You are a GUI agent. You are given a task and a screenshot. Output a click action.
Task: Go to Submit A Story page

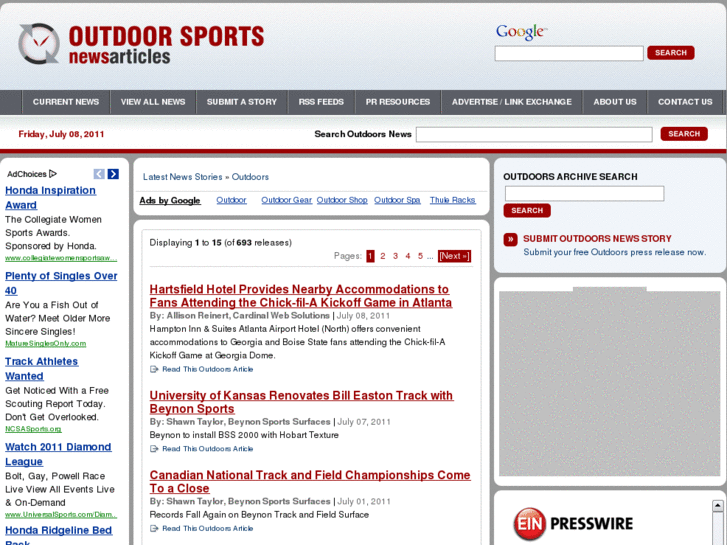point(242,102)
